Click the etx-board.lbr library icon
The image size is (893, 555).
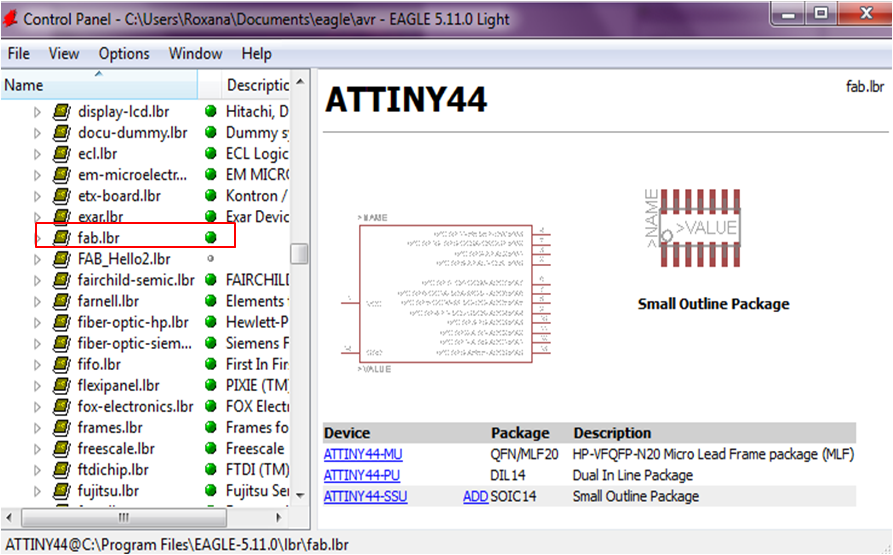click(62, 196)
